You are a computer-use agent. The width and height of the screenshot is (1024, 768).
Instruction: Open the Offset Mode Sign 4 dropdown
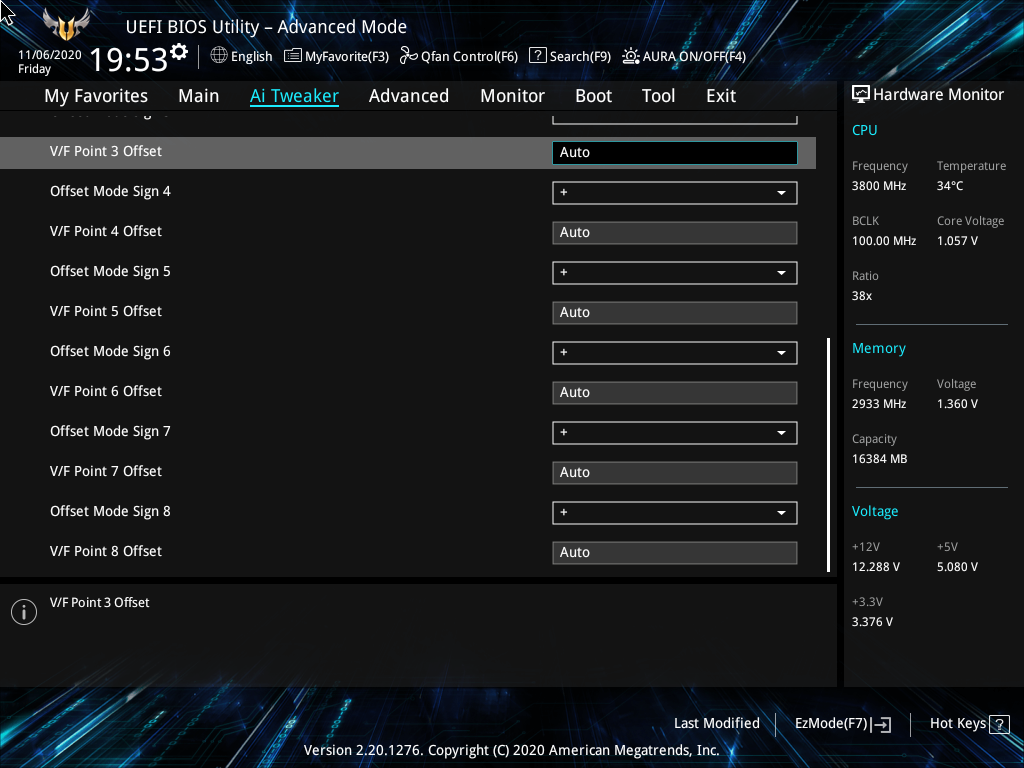(675, 193)
